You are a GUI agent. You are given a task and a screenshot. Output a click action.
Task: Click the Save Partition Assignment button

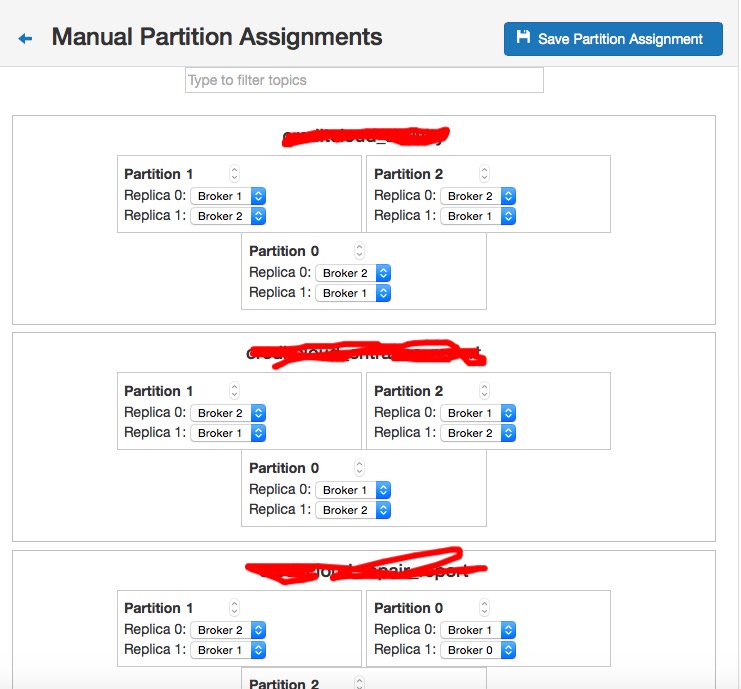point(612,39)
